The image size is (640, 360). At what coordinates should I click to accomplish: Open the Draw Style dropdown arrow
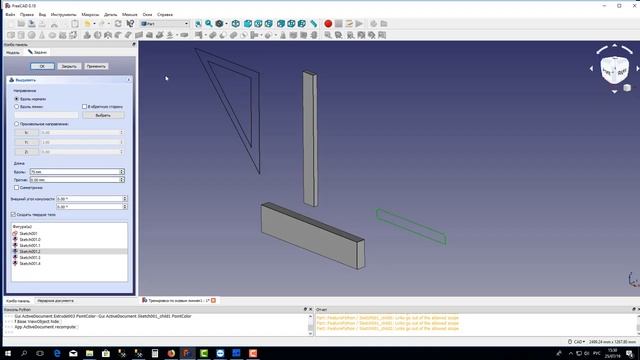pyautogui.click(x=227, y=24)
